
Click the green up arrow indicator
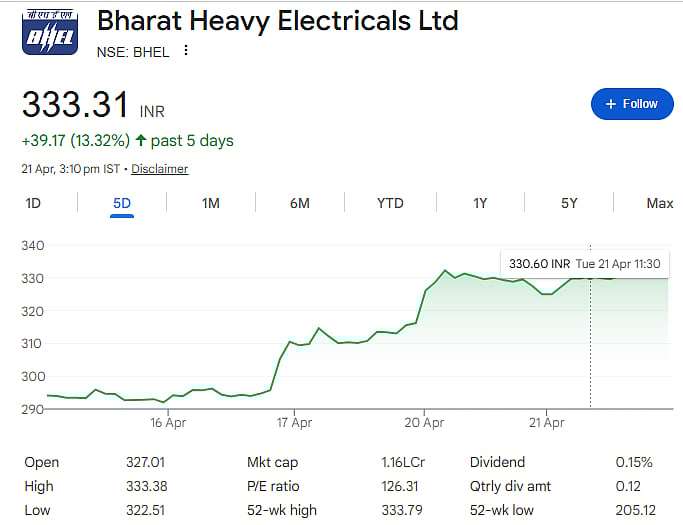pyautogui.click(x=141, y=141)
